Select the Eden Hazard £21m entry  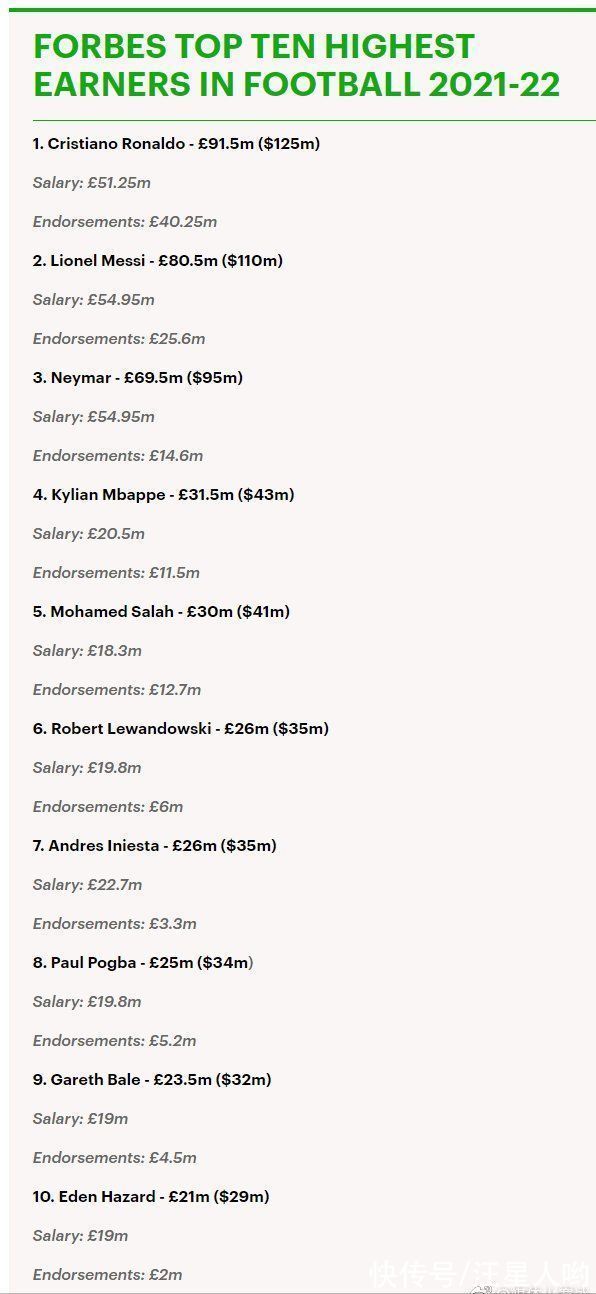point(151,1197)
